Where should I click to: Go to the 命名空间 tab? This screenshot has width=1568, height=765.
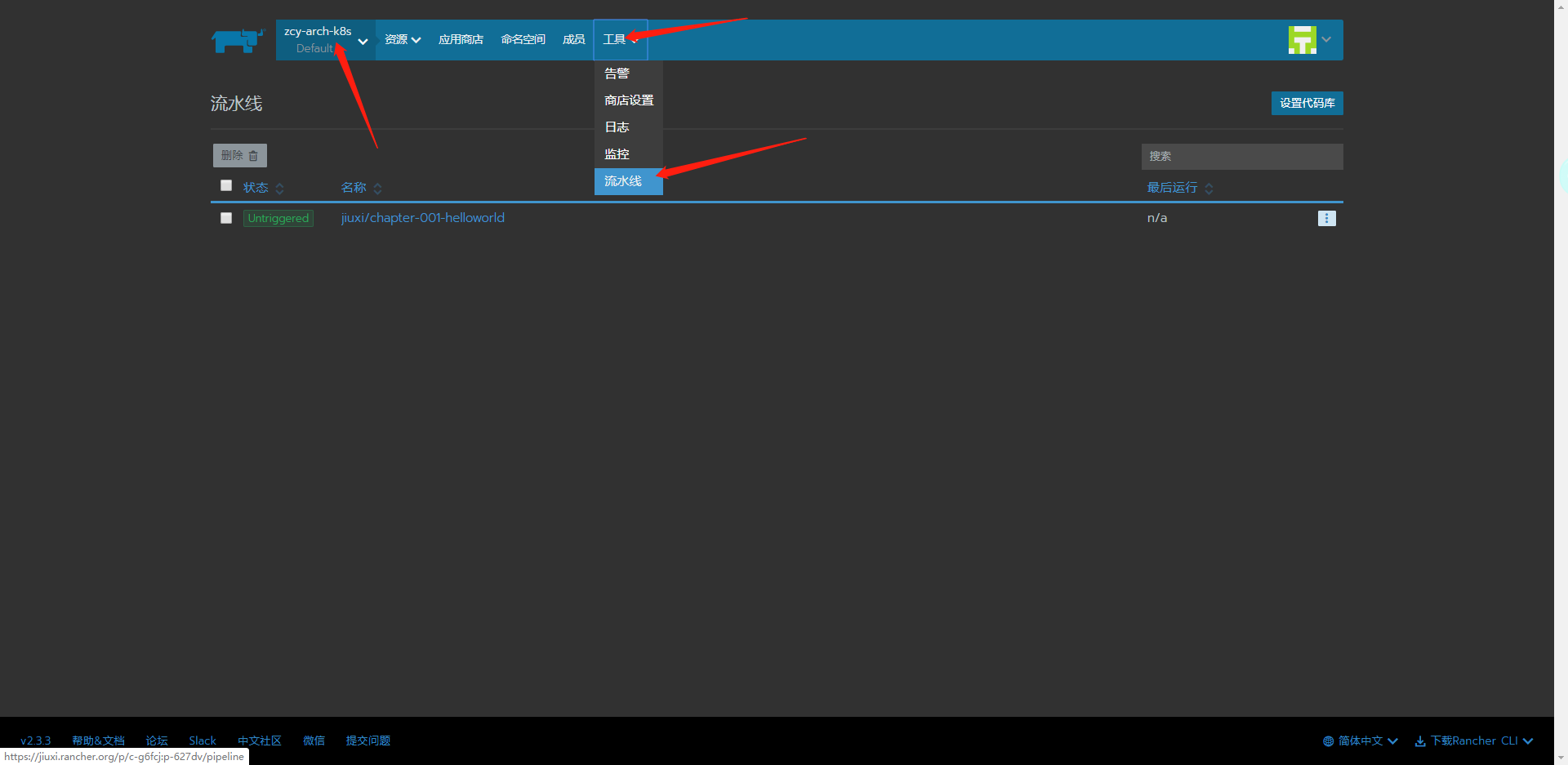[523, 40]
